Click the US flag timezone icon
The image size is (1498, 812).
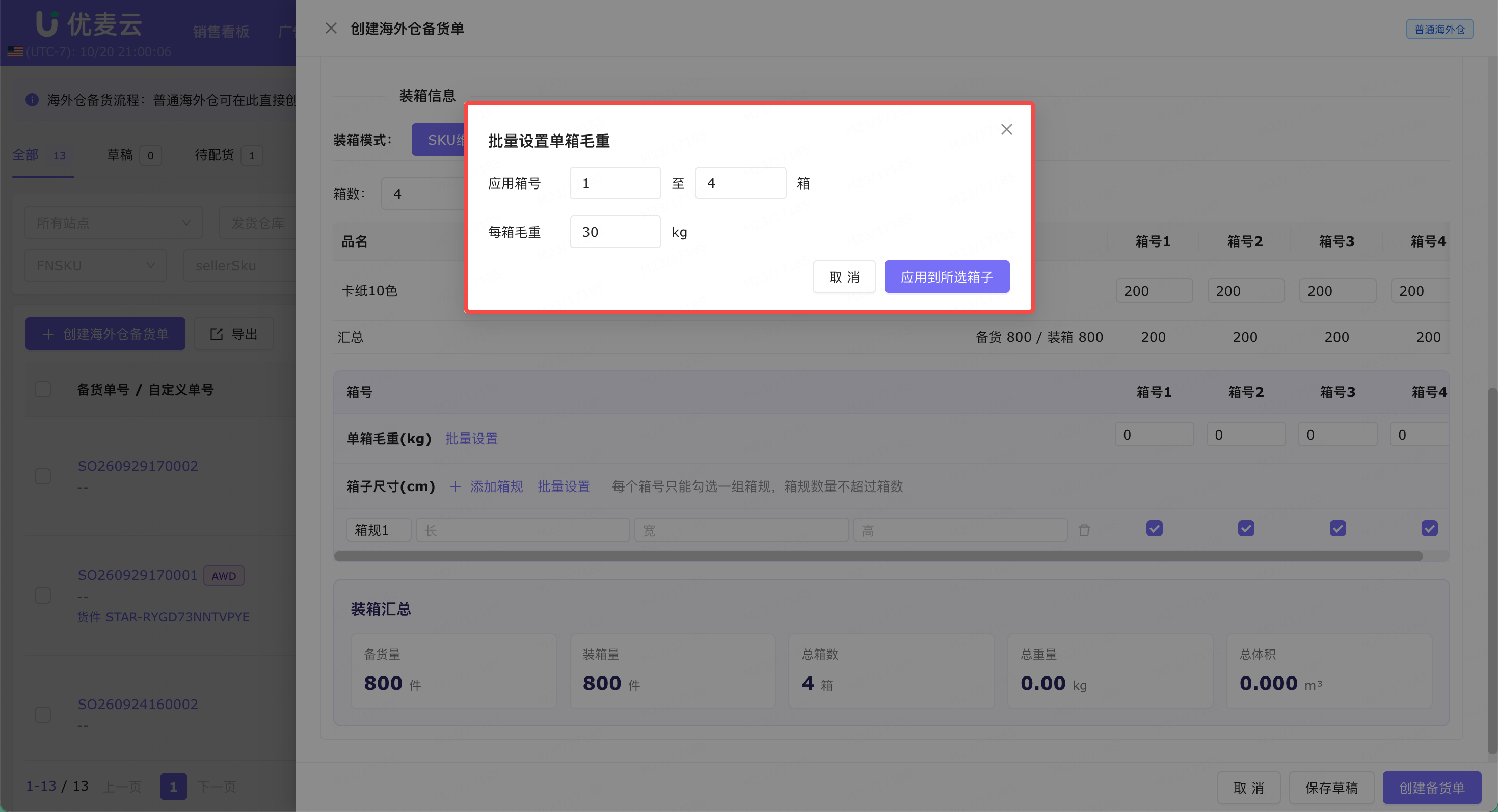pos(15,52)
